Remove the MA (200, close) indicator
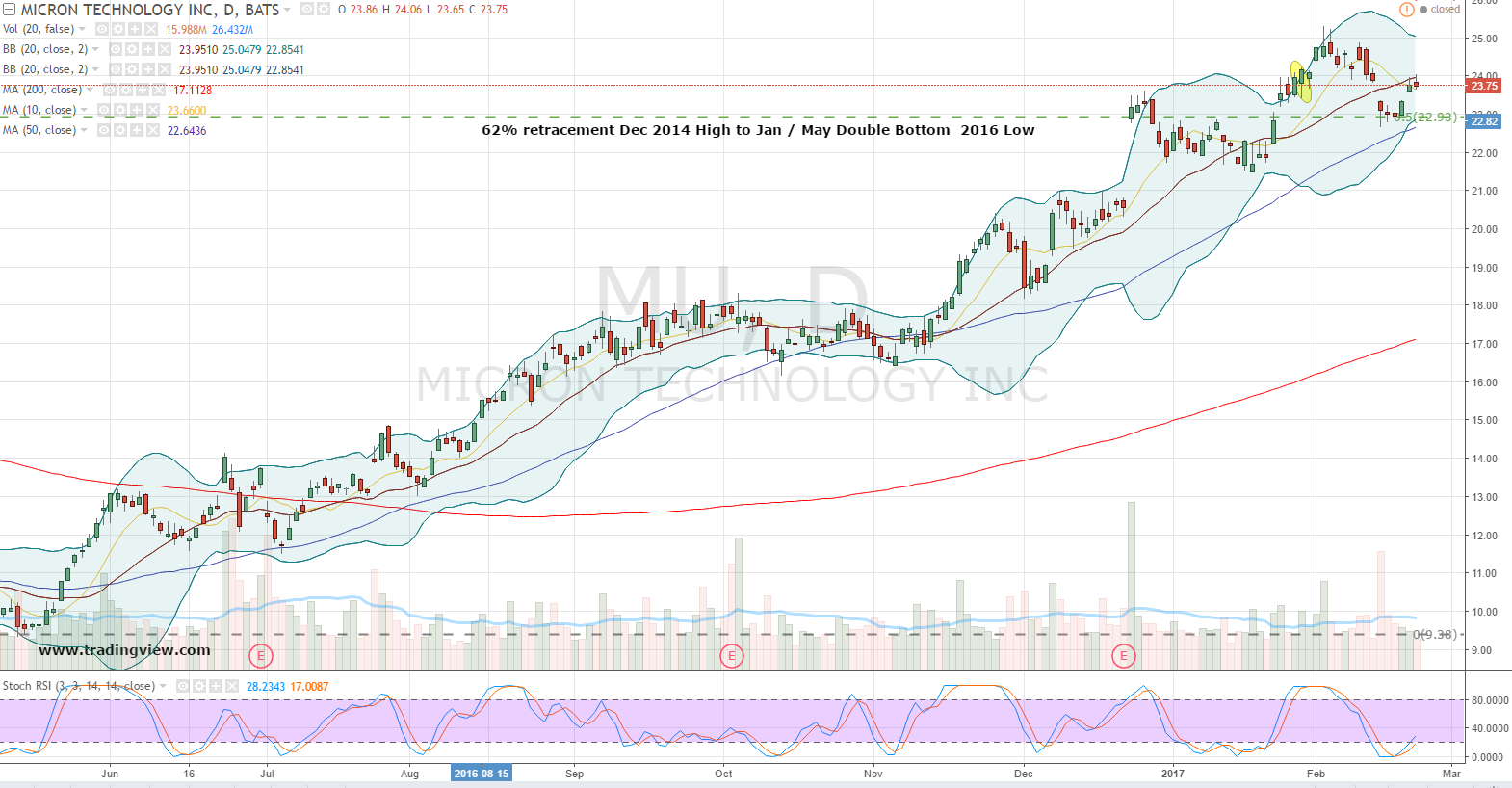This screenshot has height=788, width=1512. [x=159, y=90]
